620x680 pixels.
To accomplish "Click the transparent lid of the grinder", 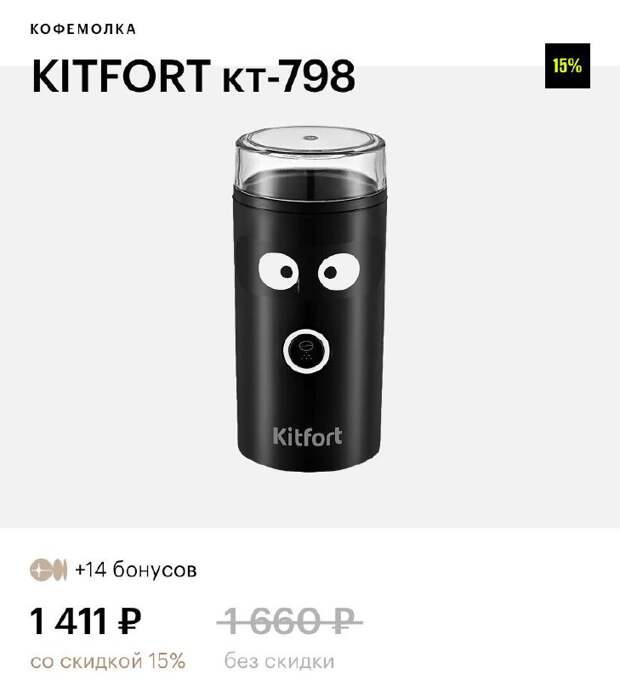I will point(310,158).
